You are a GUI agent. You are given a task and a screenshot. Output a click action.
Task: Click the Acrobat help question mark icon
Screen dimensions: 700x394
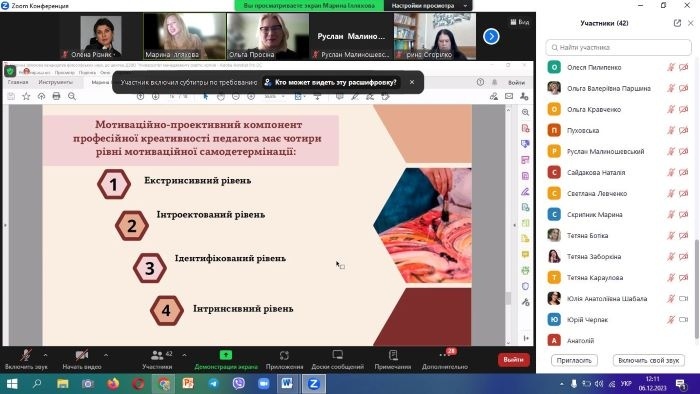(480, 82)
